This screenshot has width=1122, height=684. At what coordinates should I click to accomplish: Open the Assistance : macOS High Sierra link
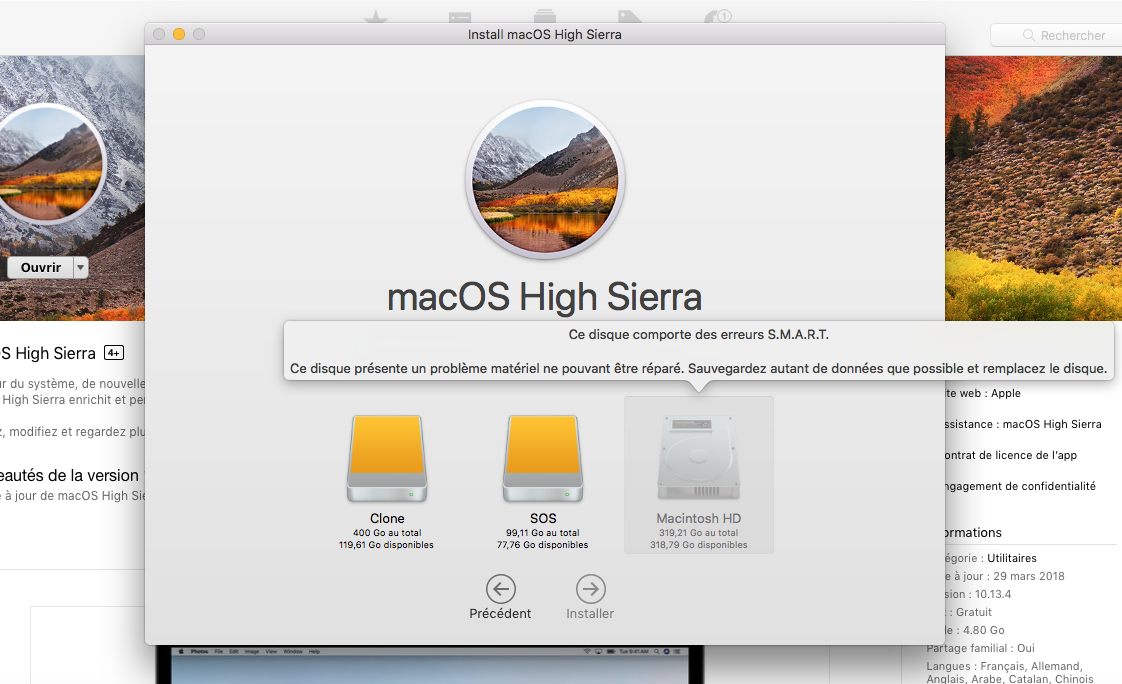click(x=1023, y=424)
